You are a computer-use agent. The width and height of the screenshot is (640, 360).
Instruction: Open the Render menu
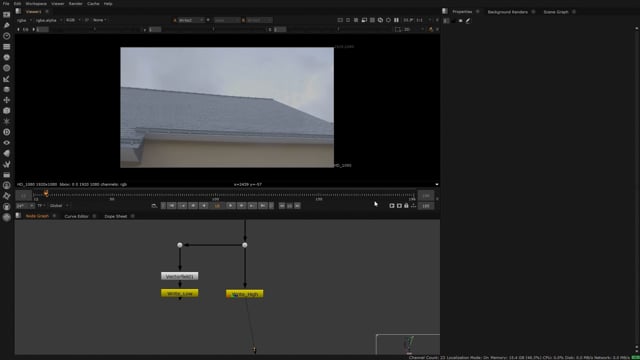pos(76,4)
